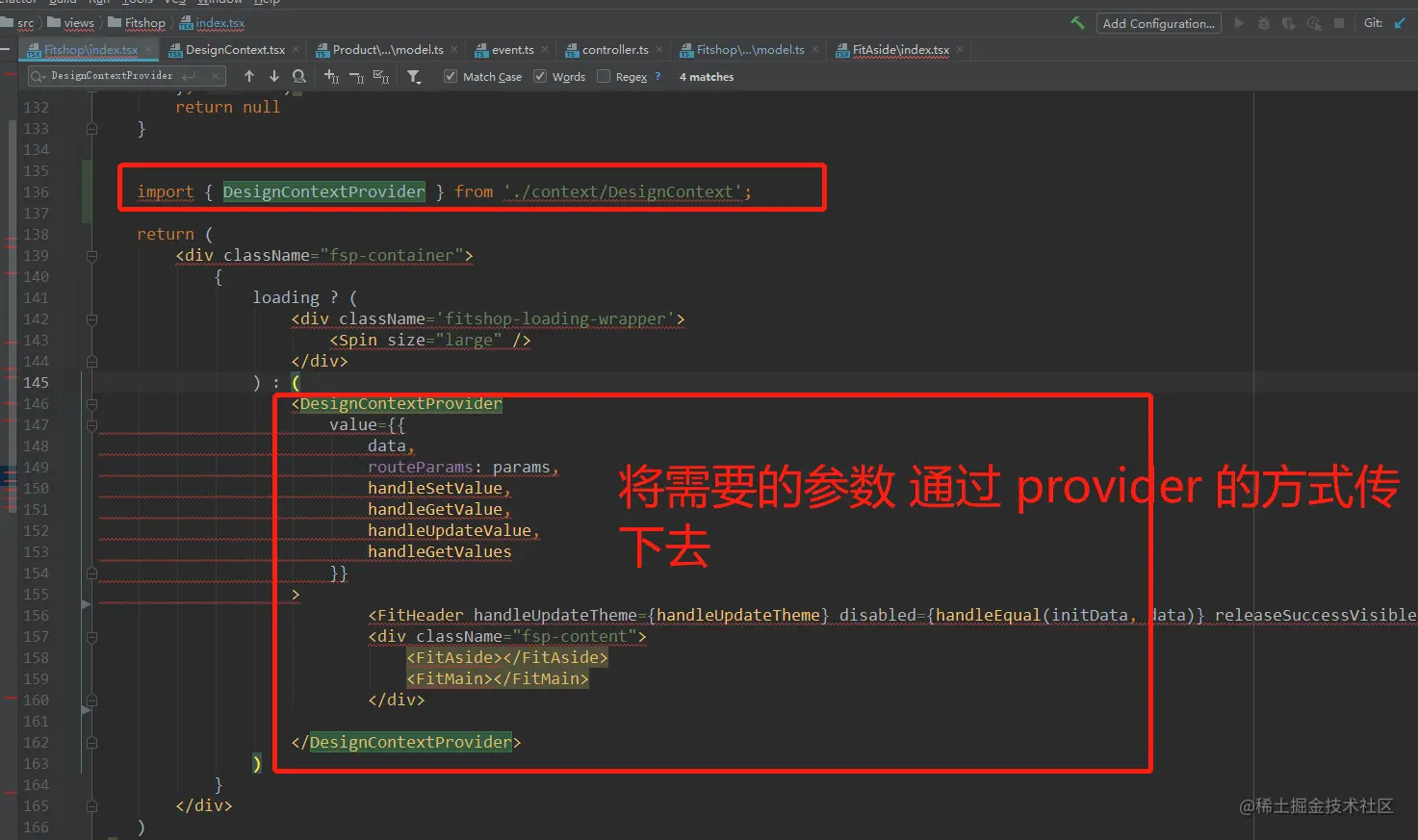The width and height of the screenshot is (1418, 840).
Task: Close the Product\...\model.ts tab
Action: (x=454, y=50)
